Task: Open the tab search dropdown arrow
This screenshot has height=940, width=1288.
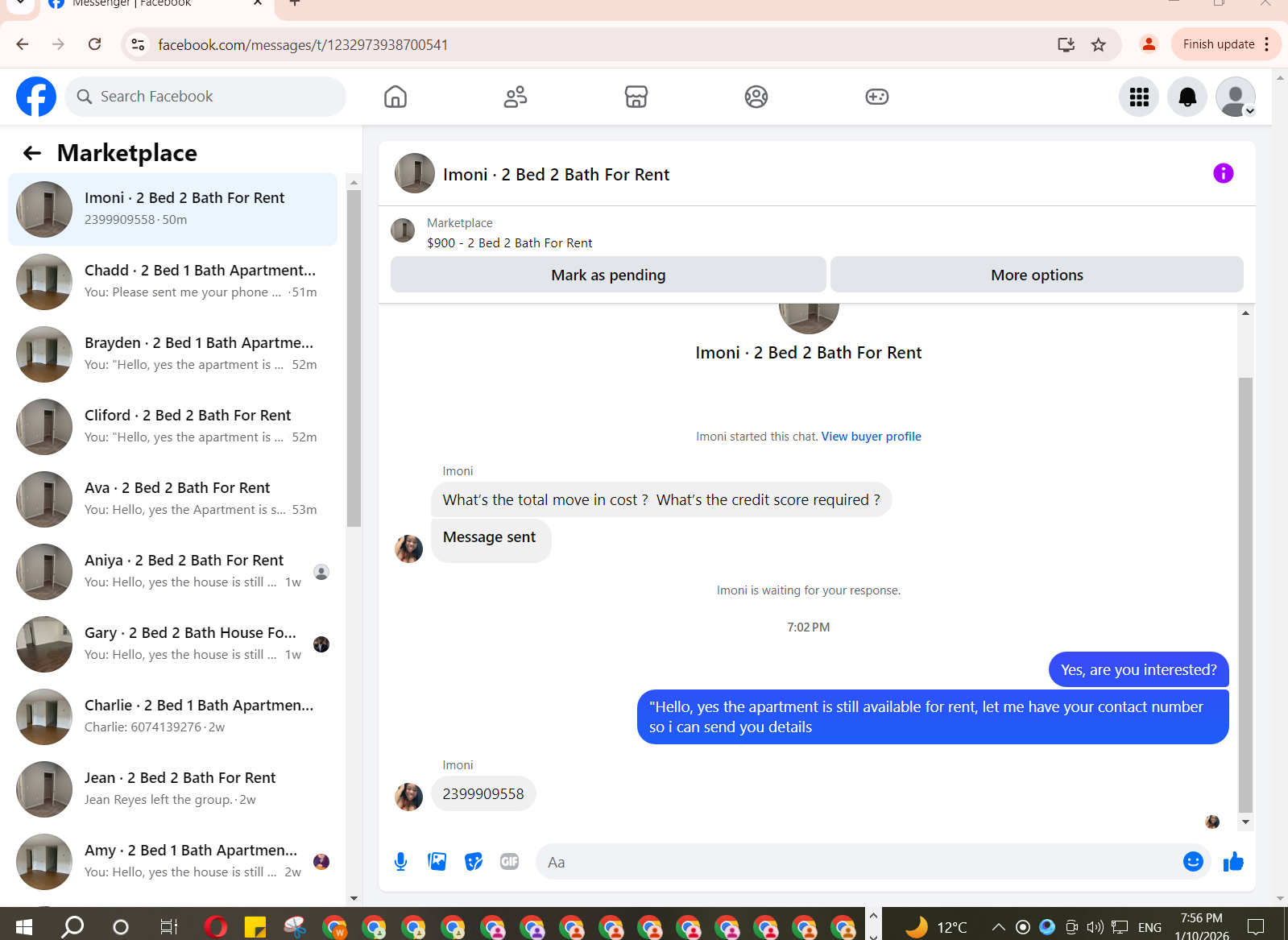Action: (x=20, y=3)
